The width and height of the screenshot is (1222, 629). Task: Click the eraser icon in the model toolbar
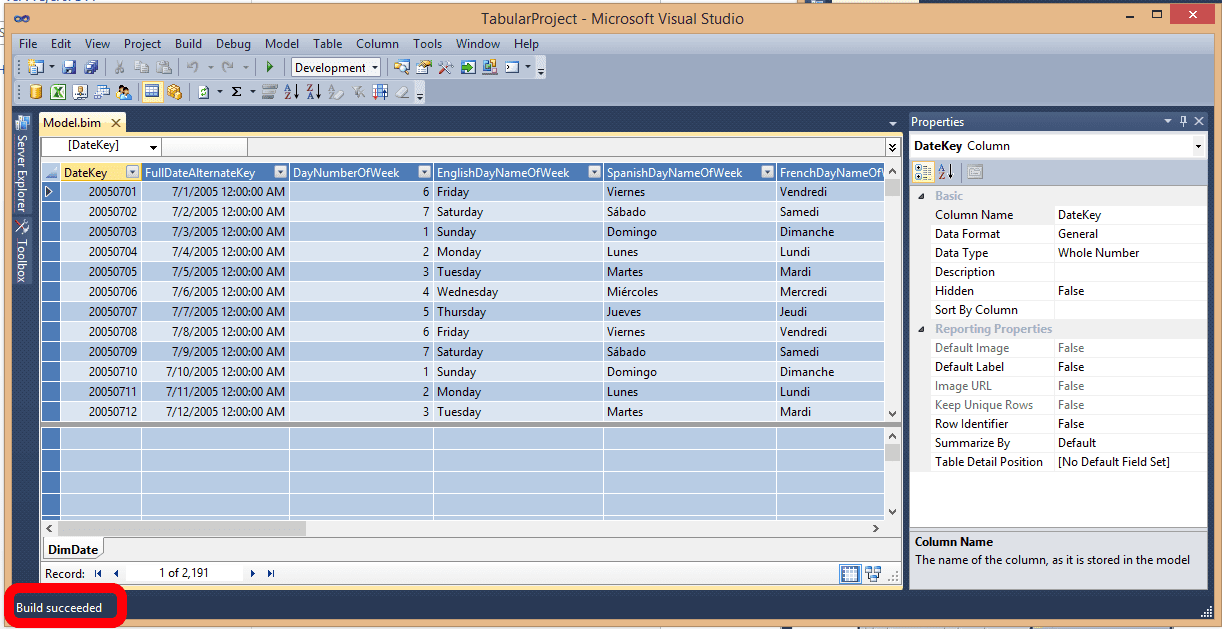click(402, 92)
